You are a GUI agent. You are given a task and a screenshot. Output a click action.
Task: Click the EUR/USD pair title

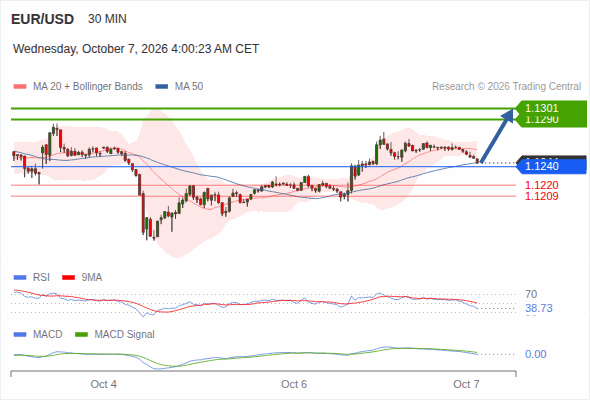[x=43, y=19]
